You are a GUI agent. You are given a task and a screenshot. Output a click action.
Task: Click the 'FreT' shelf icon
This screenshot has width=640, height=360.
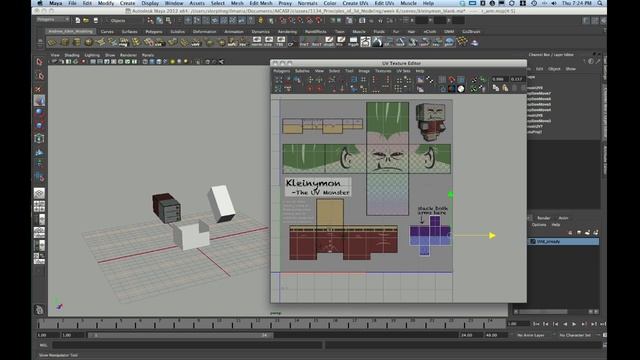[304, 42]
